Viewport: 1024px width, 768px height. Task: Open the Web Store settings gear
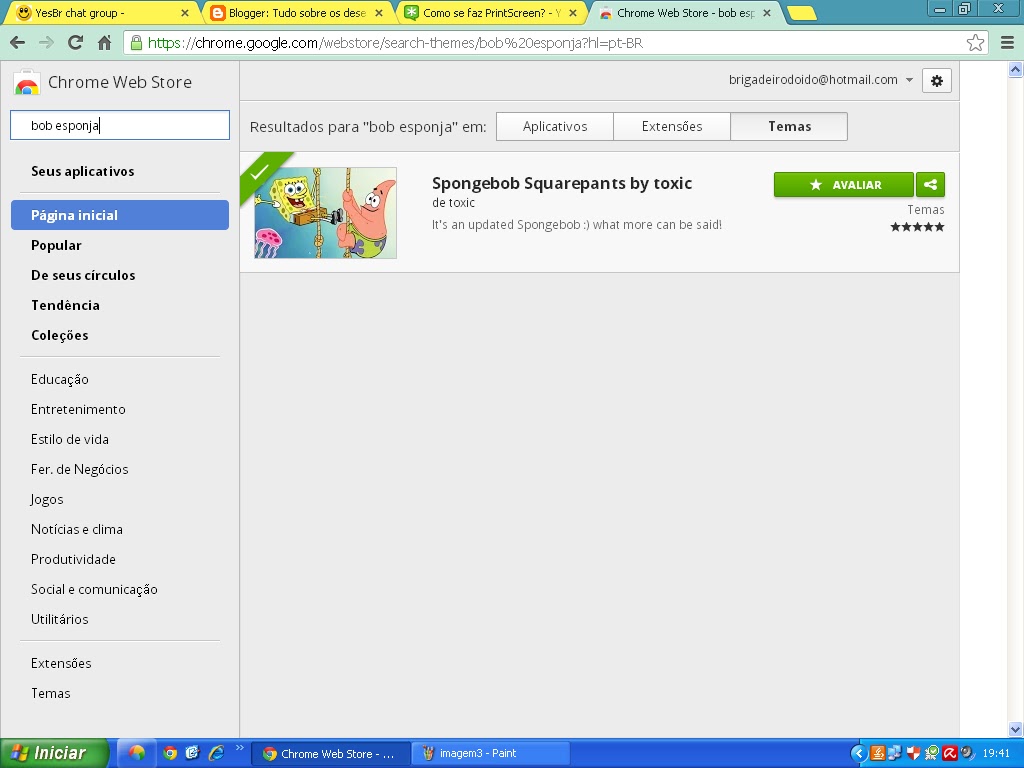click(x=936, y=81)
